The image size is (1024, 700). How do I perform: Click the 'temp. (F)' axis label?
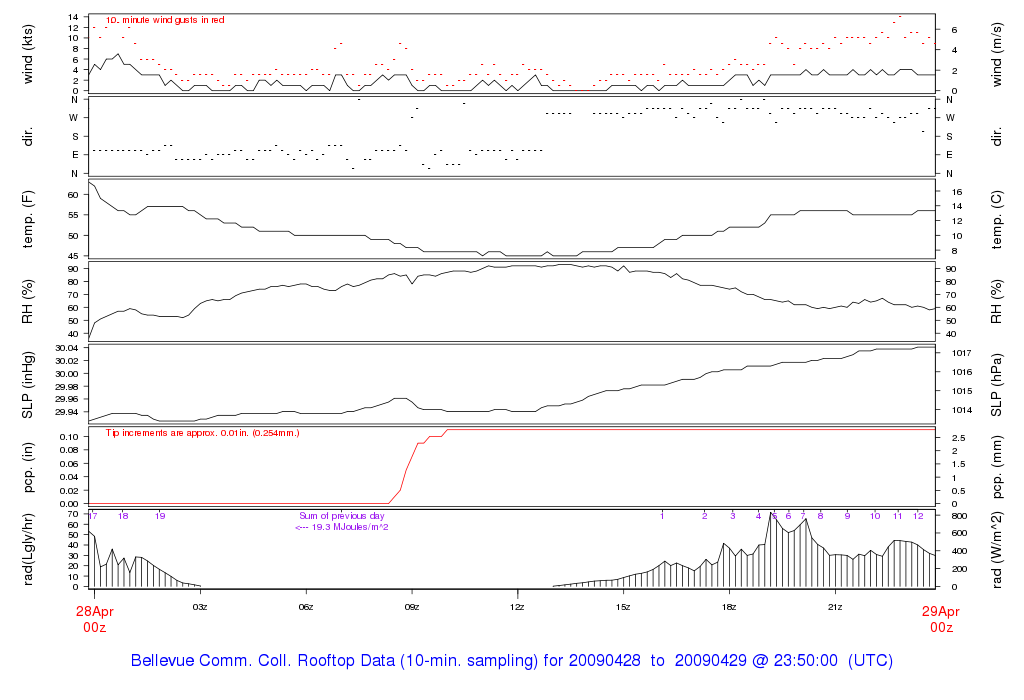[x=28, y=219]
